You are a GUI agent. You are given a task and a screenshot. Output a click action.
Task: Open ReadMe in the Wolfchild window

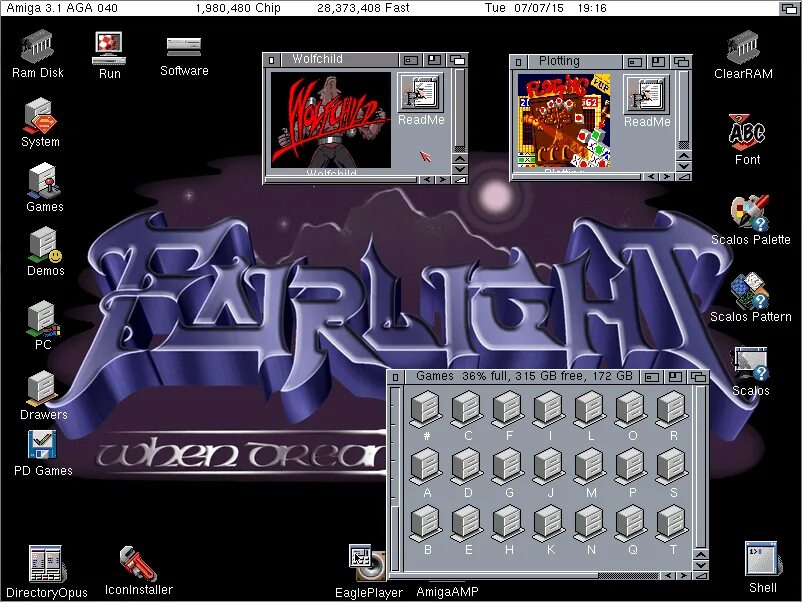click(x=420, y=100)
